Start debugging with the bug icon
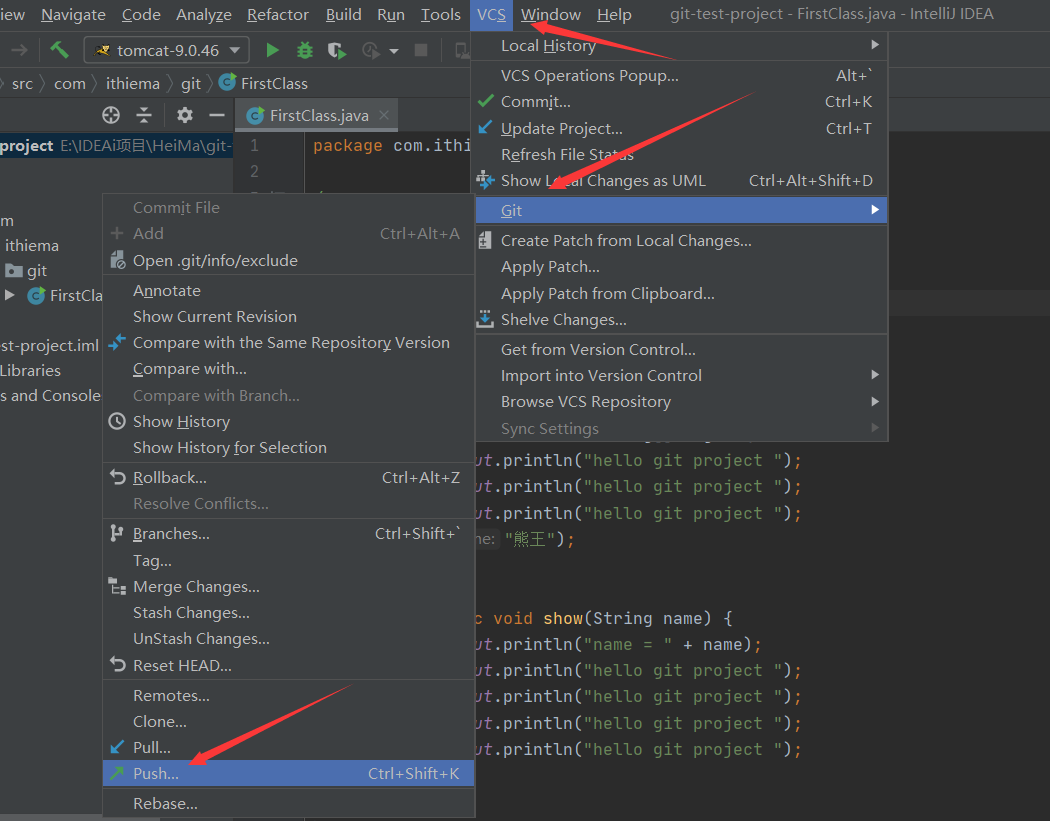Screen dimensions: 1050x821 tap(305, 50)
